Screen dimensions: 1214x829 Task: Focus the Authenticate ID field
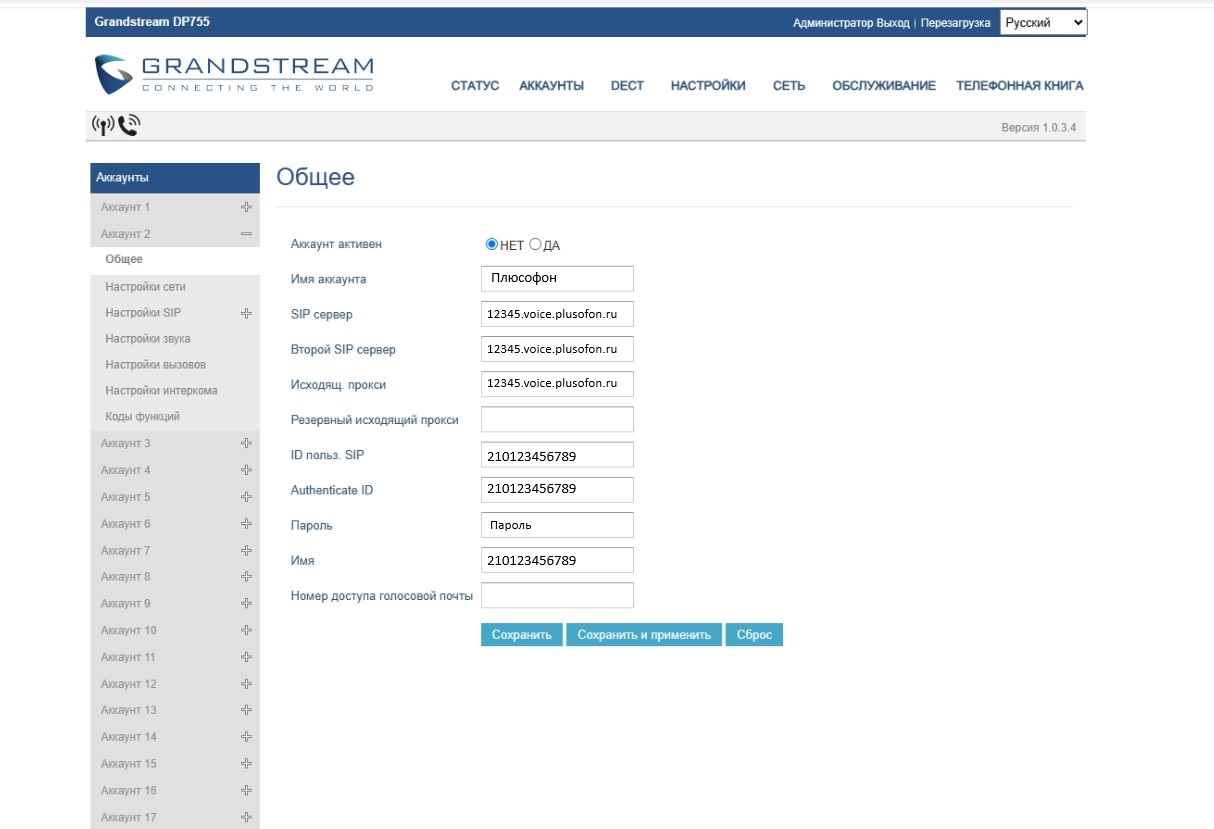tap(557, 490)
